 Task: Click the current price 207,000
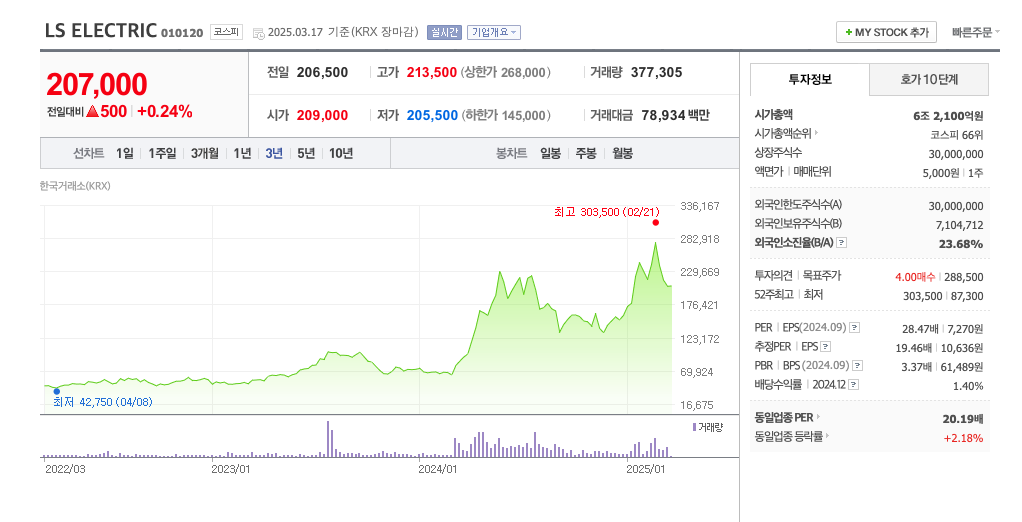tap(96, 85)
